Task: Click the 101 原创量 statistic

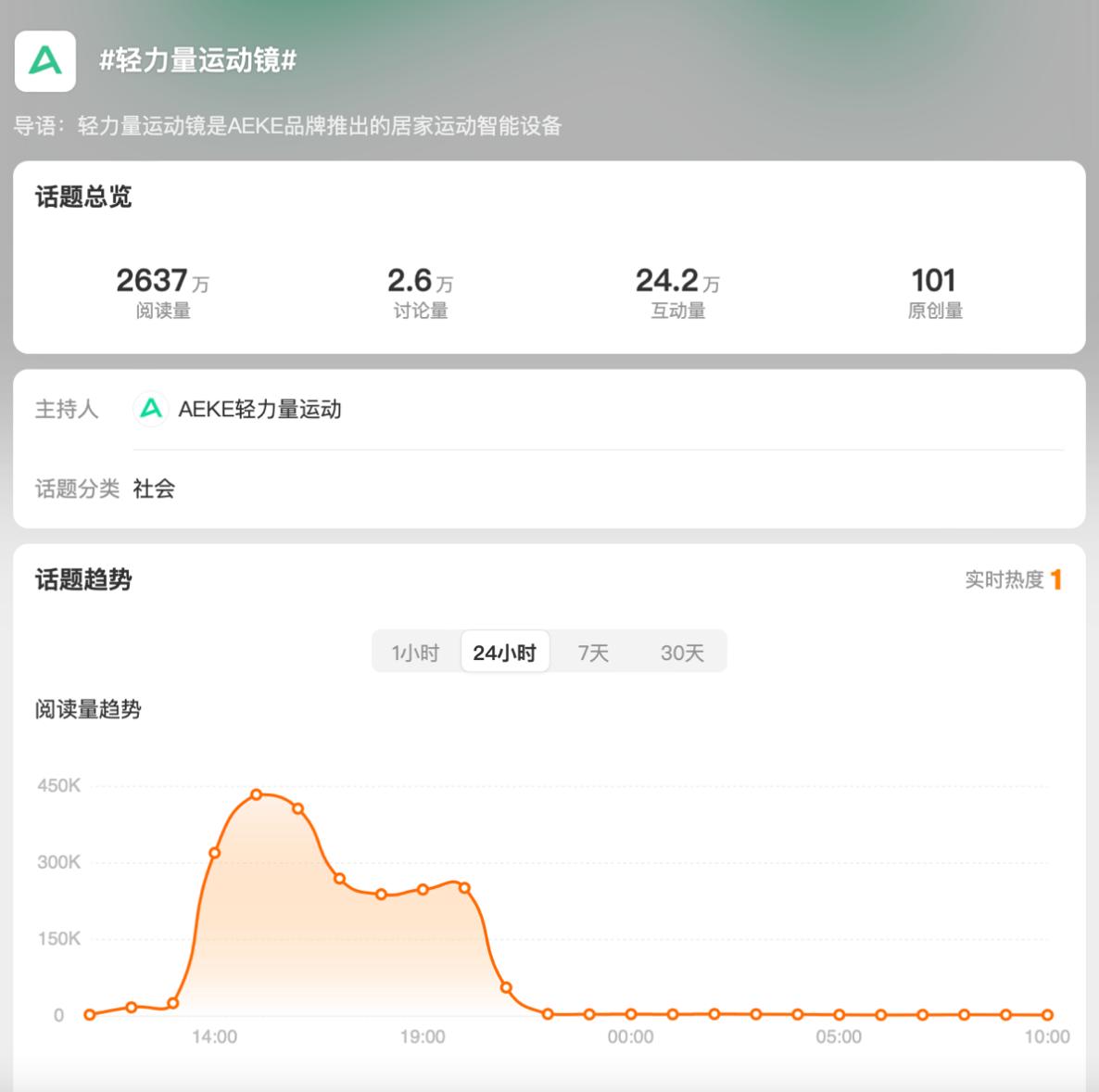Action: click(x=934, y=292)
